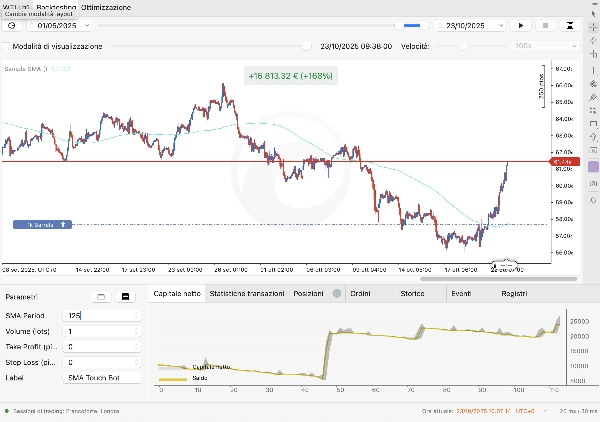Open the Storico tab
The height and width of the screenshot is (422, 600).
[412, 293]
